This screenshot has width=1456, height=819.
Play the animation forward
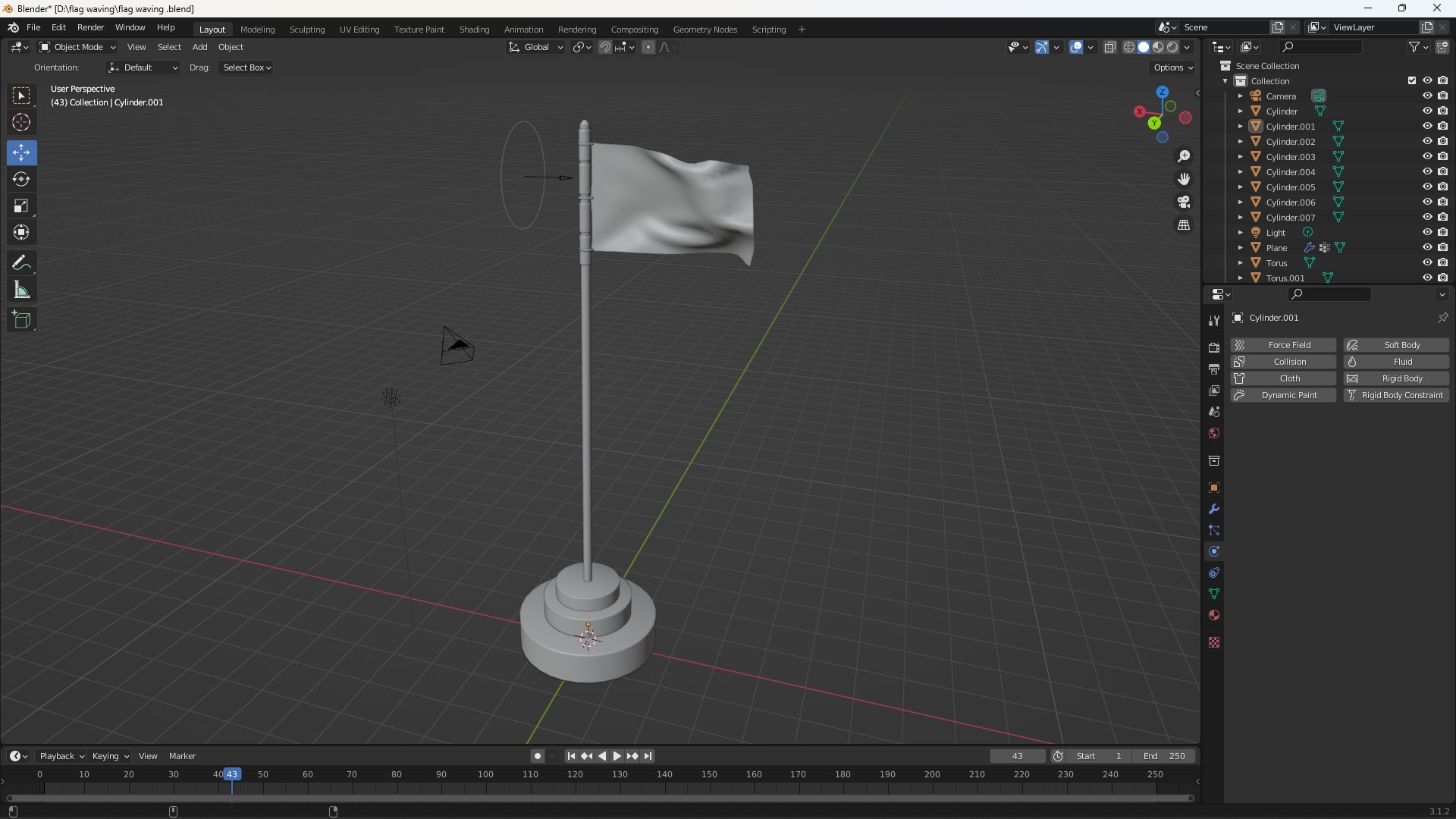coord(617,756)
